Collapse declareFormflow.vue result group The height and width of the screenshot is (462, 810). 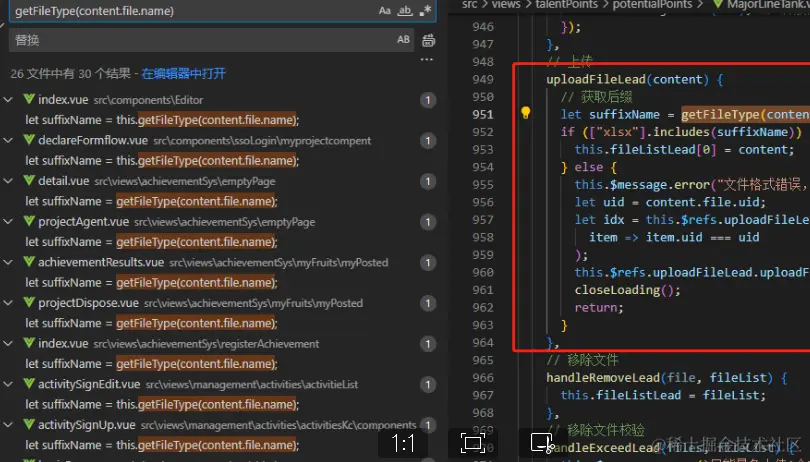[8, 141]
